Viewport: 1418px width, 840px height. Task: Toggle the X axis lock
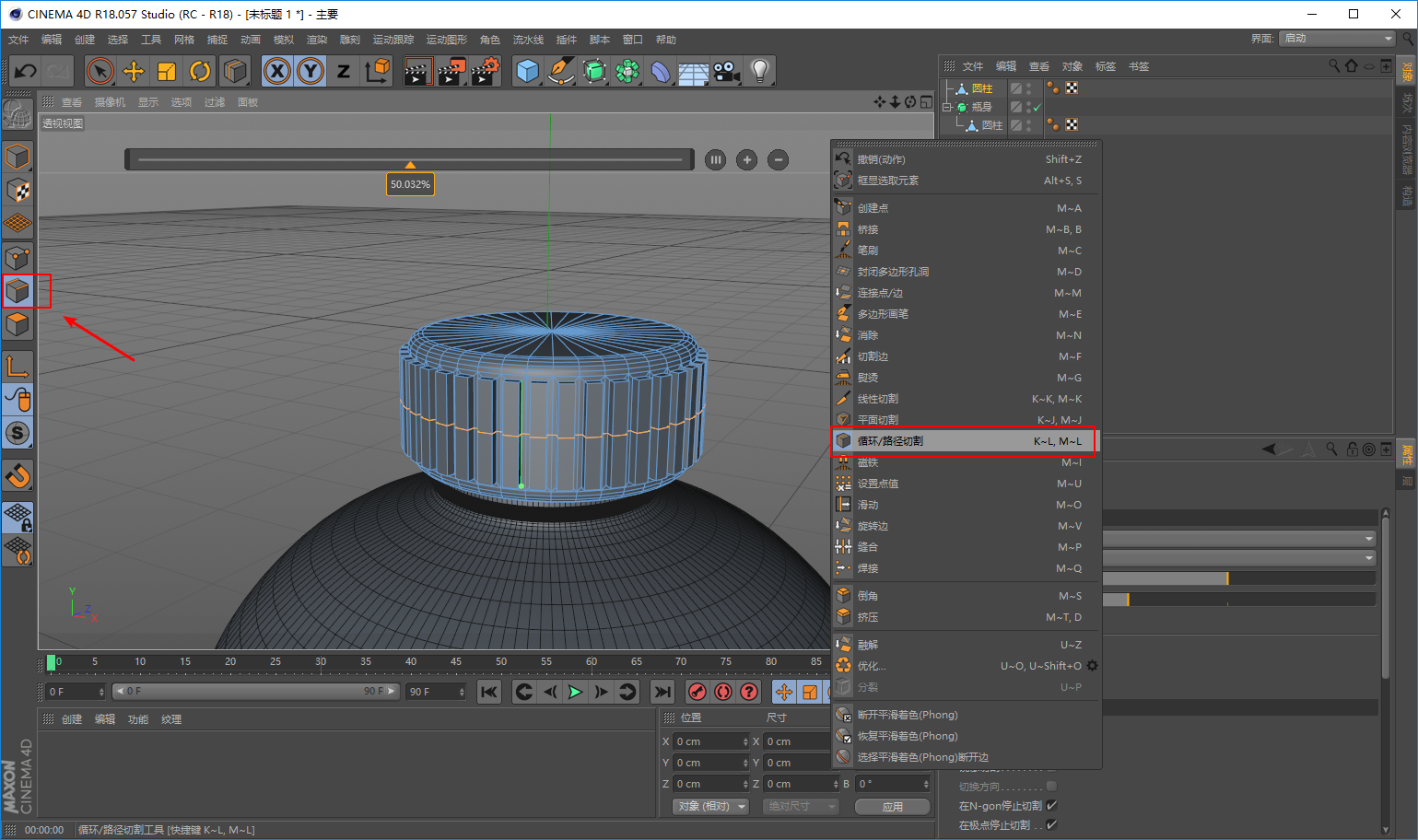click(277, 71)
